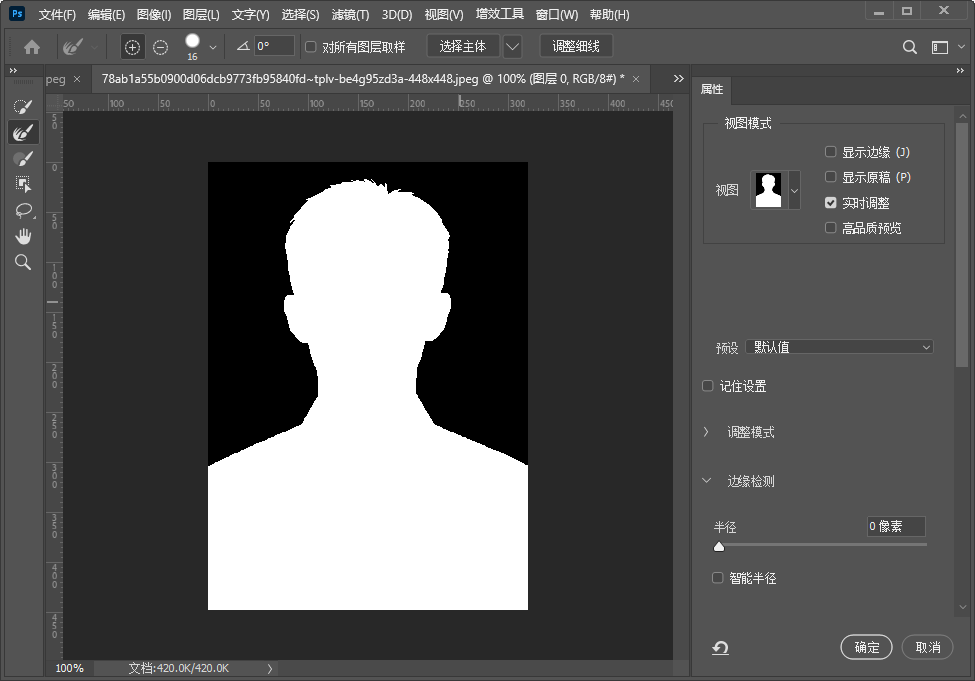
Task: Open the brush size picker dropdown
Action: point(213,47)
